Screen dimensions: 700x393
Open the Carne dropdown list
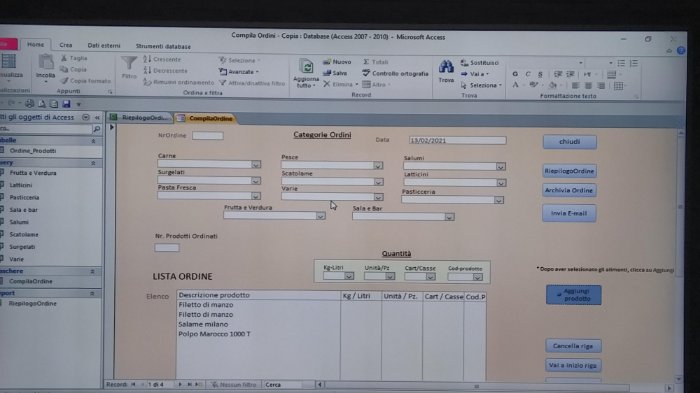point(255,165)
